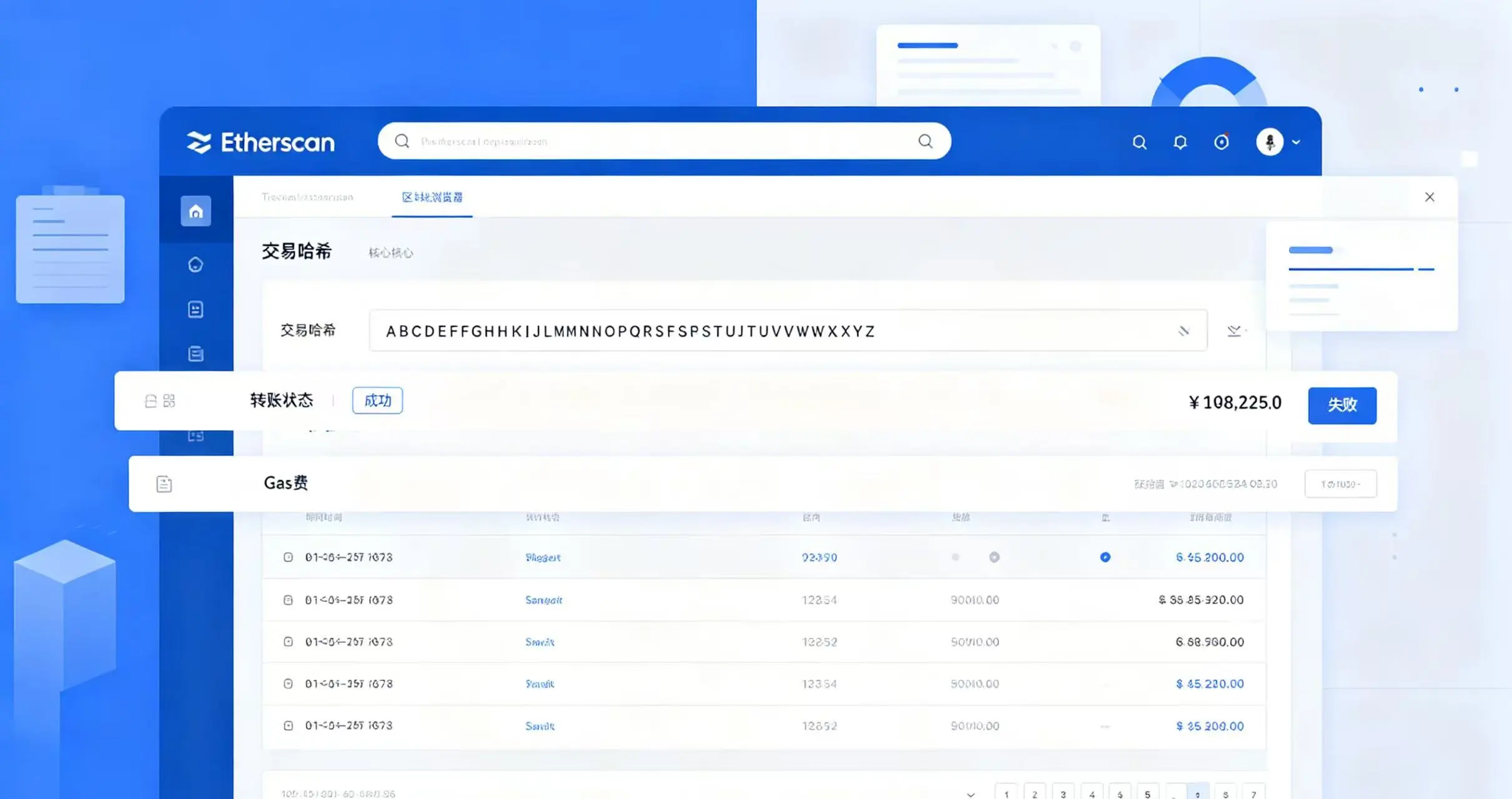The image size is (1512, 799).
Task: Click the transaction hash input field
Action: [x=788, y=330]
